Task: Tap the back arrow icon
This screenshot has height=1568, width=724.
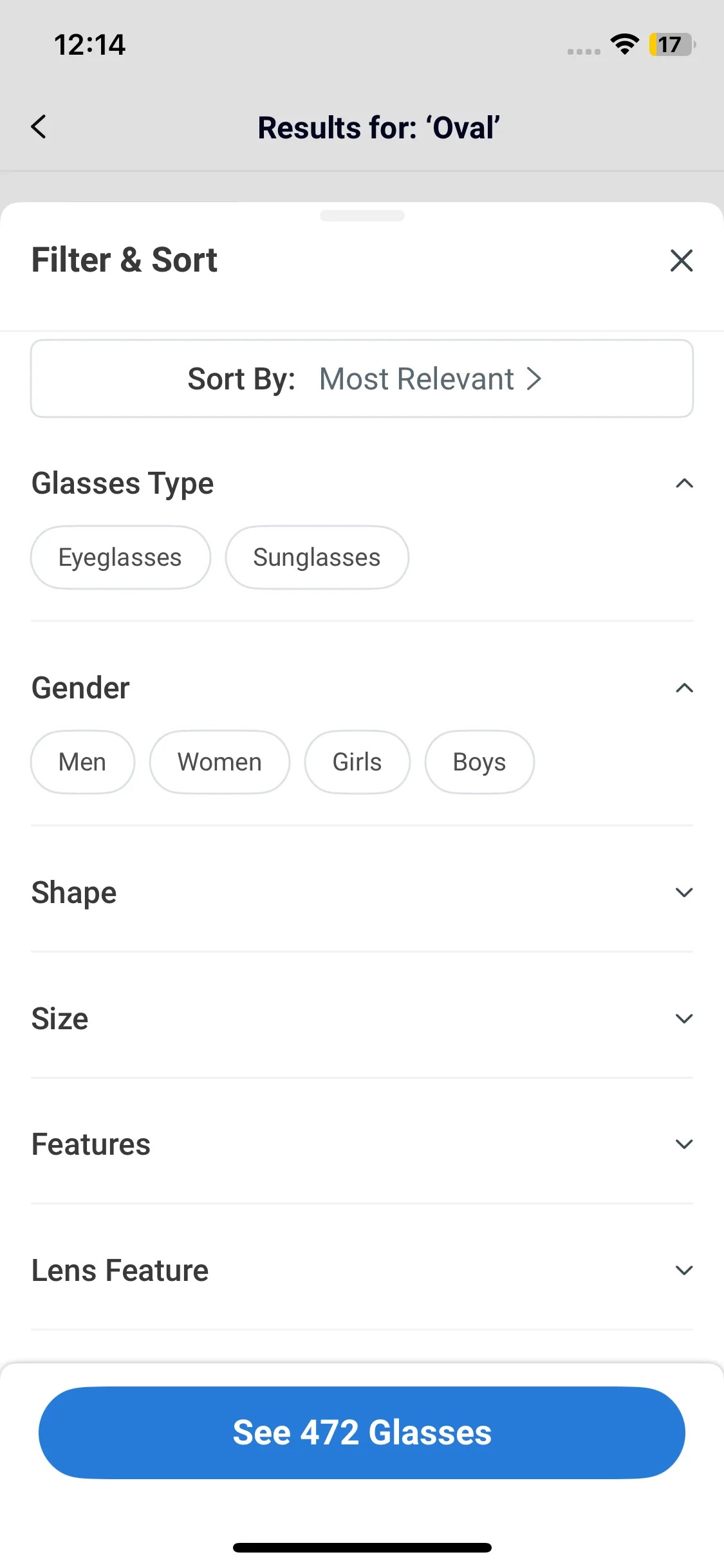Action: (x=39, y=127)
